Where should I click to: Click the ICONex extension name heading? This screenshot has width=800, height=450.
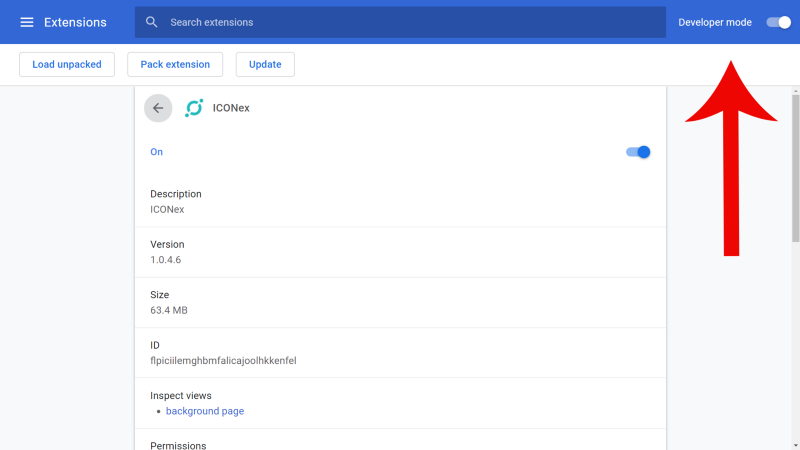(231, 108)
